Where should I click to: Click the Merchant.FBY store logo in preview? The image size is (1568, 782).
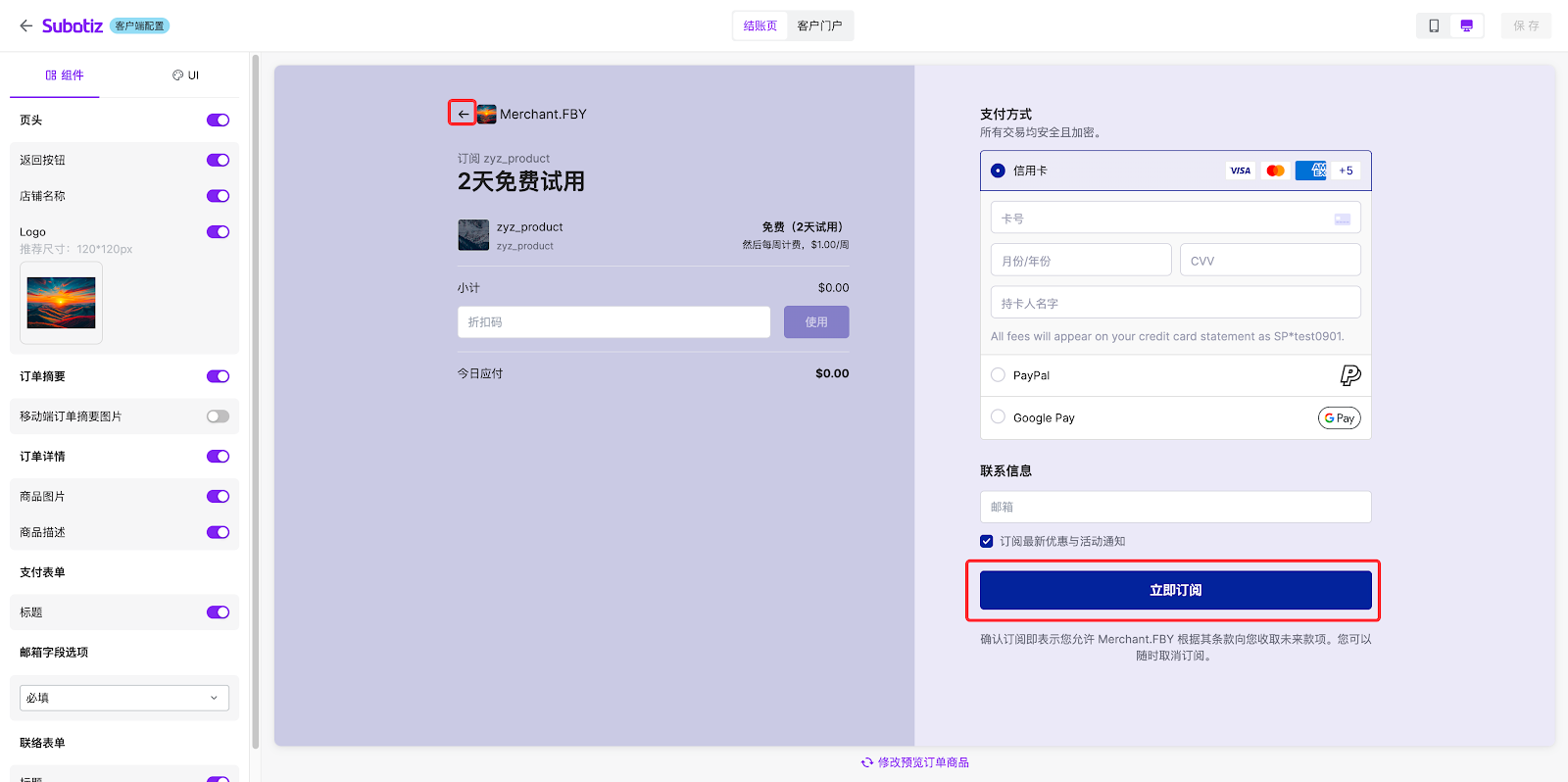point(487,114)
